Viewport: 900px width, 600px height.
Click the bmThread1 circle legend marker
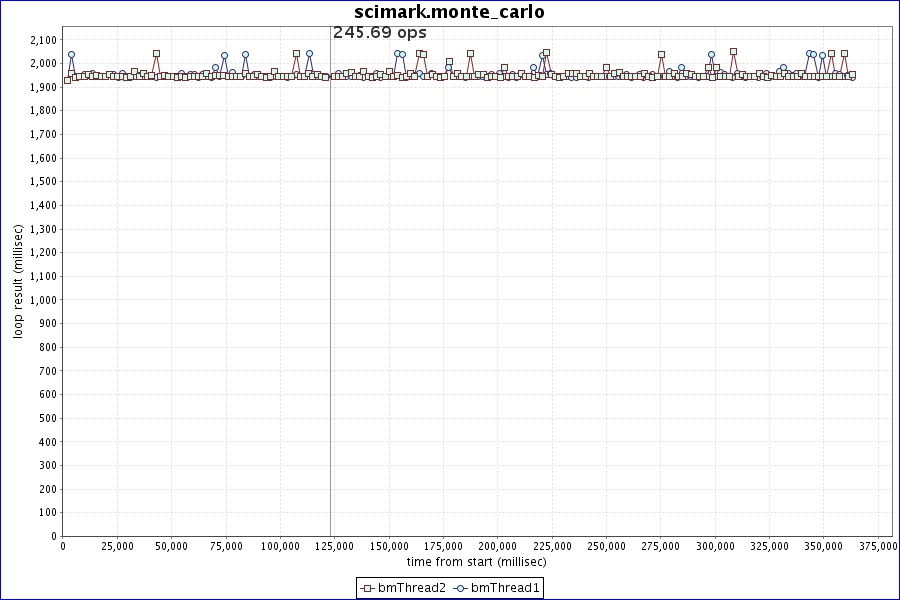pos(461,588)
